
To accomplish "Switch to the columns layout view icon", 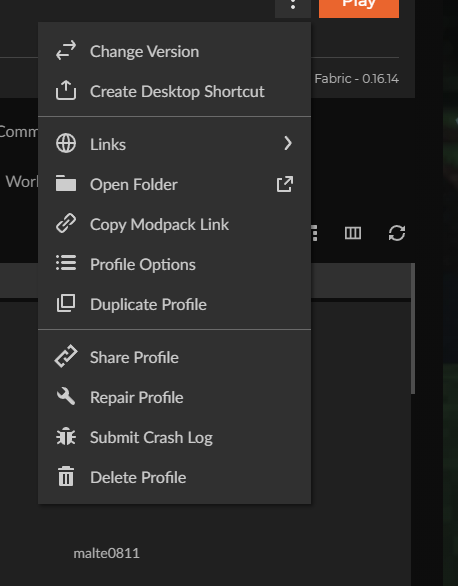I will [353, 233].
